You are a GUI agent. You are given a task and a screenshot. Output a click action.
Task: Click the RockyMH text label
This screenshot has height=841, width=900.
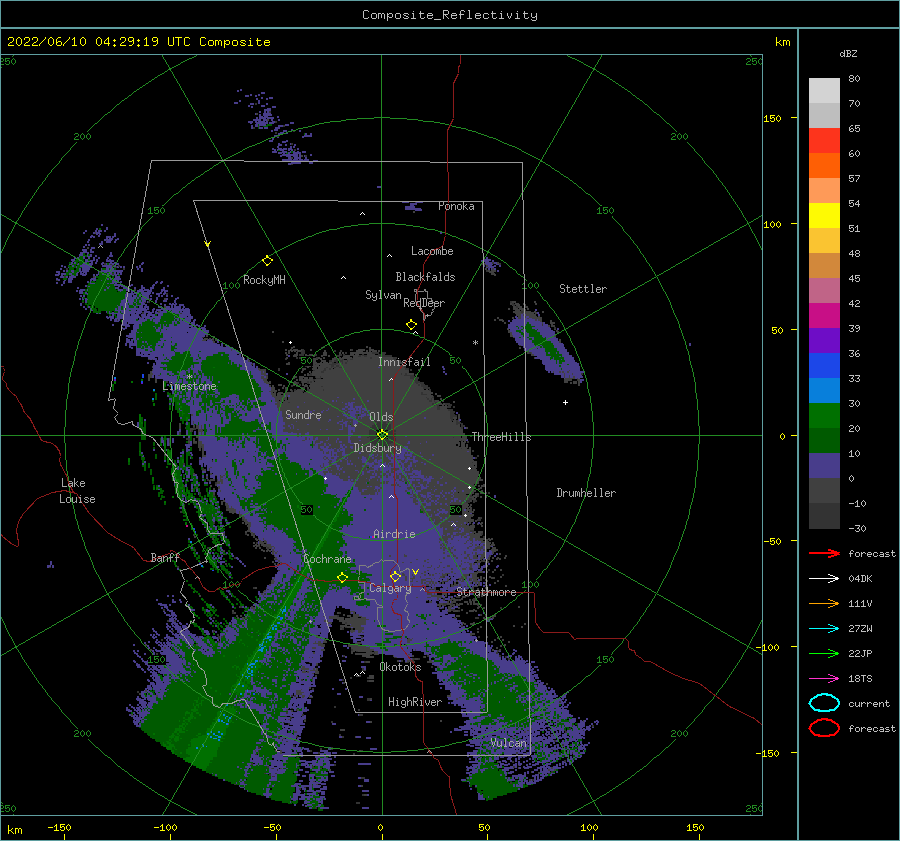(x=264, y=280)
